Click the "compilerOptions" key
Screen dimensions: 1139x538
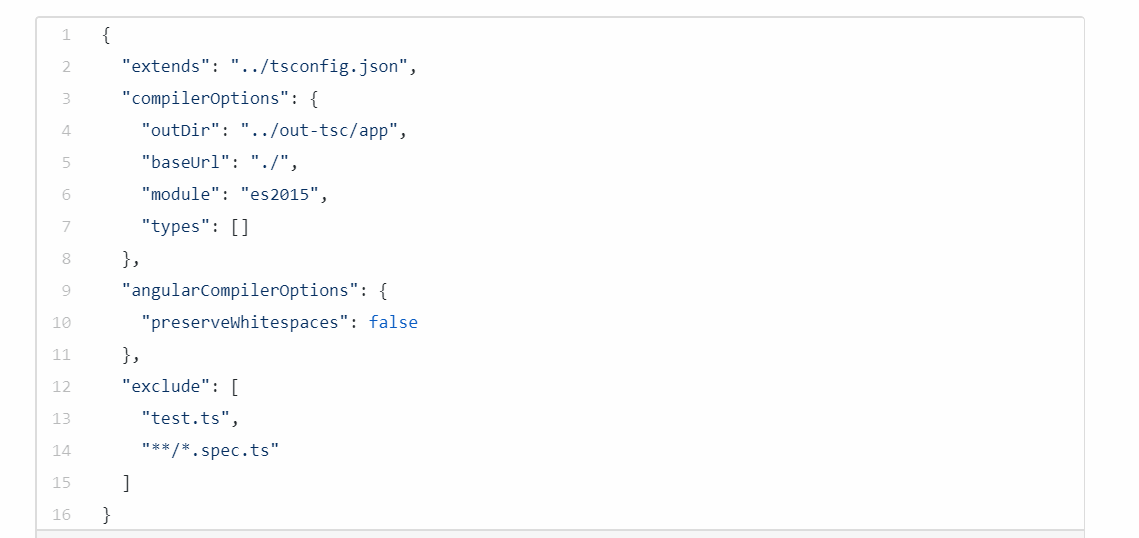[x=200, y=99]
